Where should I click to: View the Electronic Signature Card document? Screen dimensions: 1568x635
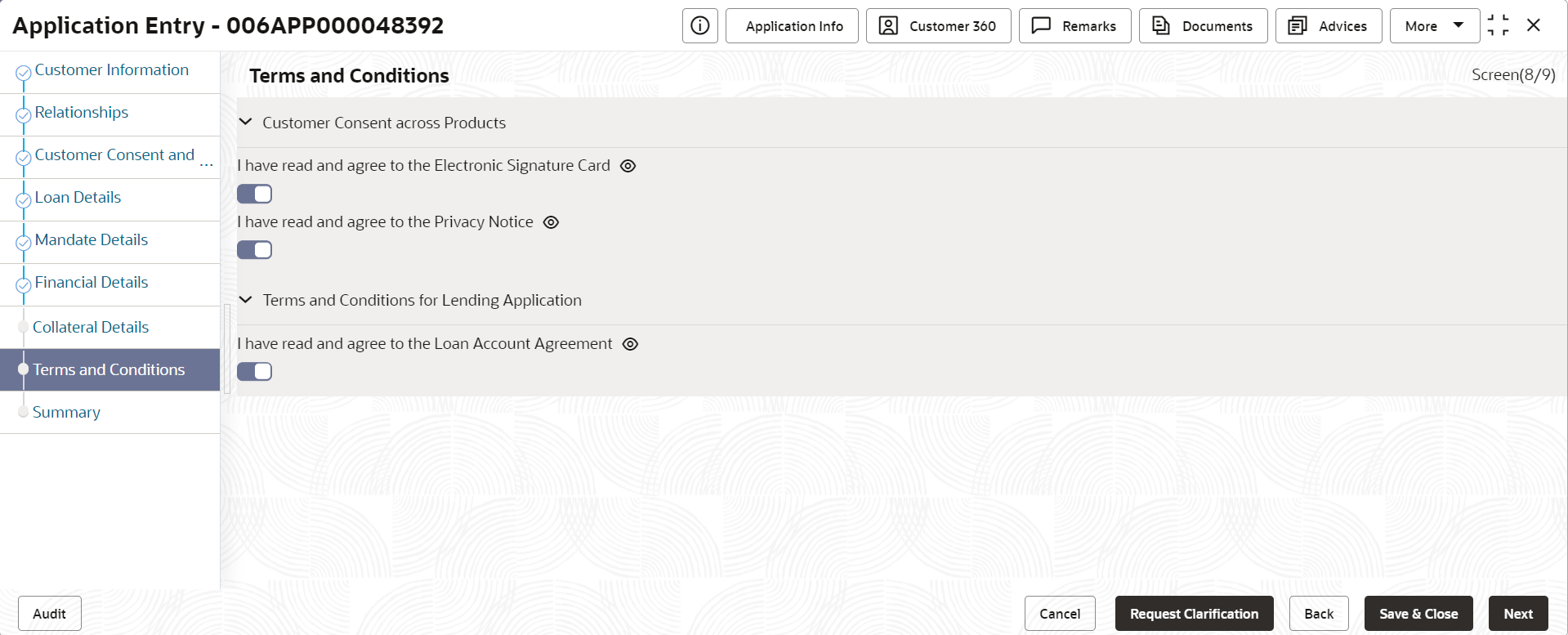pyautogui.click(x=628, y=166)
